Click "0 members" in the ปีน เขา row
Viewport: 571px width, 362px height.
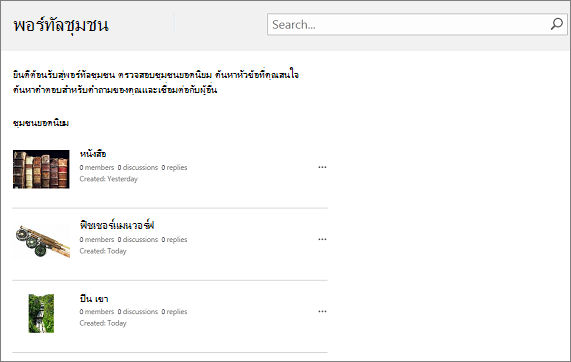pyautogui.click(x=97, y=312)
